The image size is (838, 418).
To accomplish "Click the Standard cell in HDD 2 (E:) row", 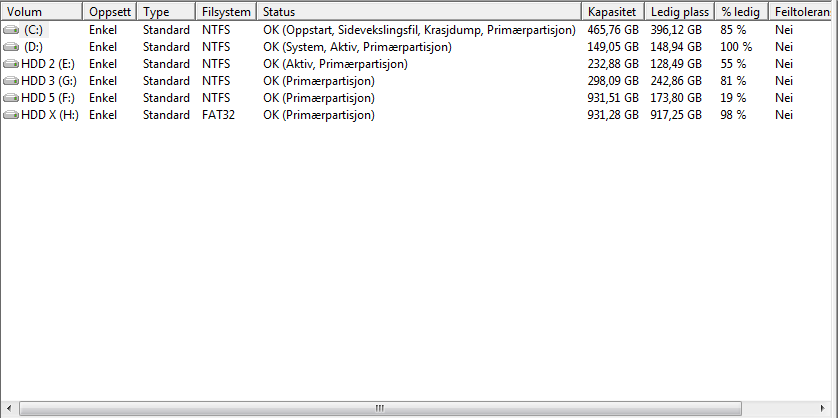I will coord(166,64).
